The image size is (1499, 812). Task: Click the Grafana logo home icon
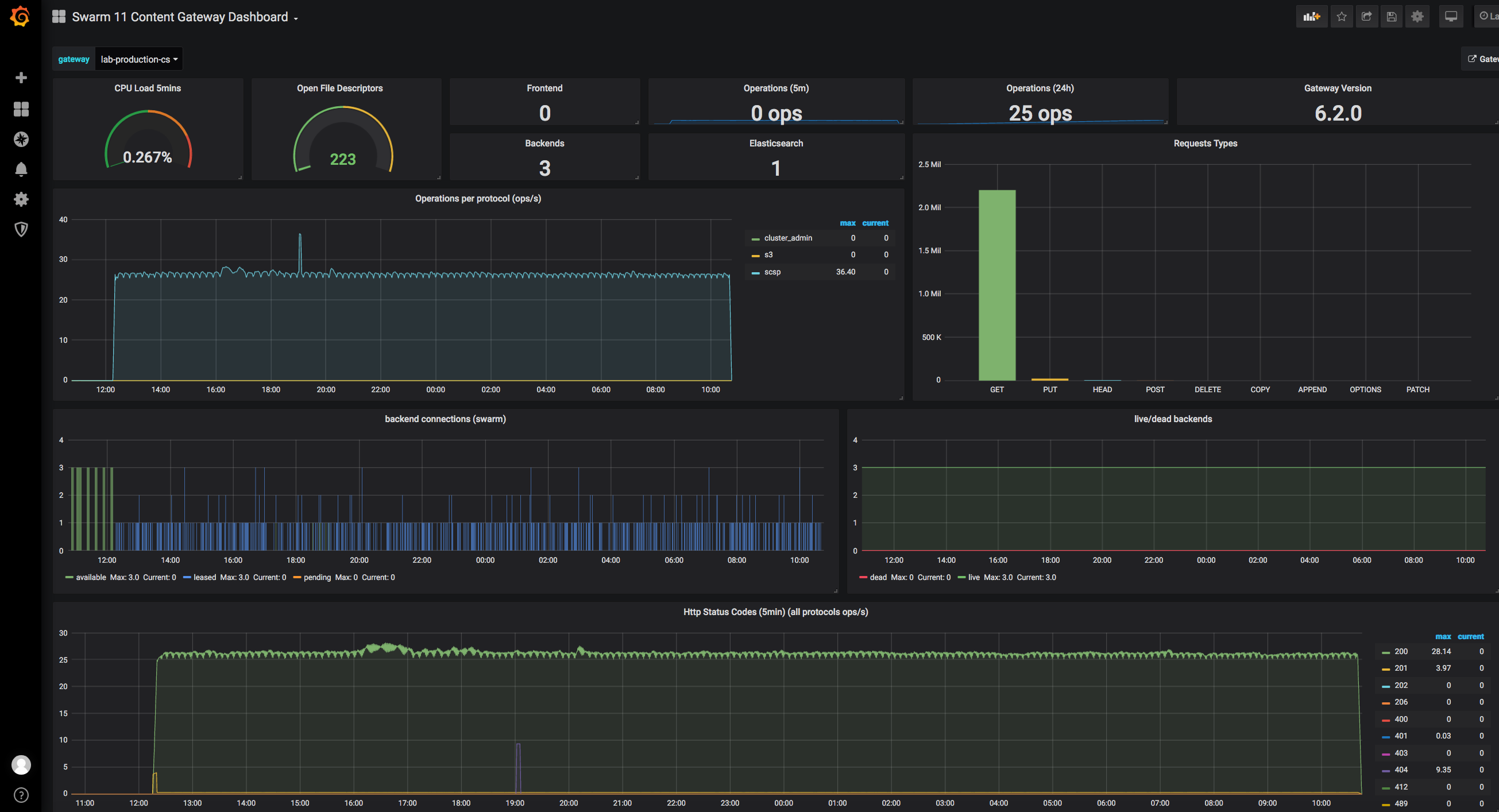coord(20,16)
